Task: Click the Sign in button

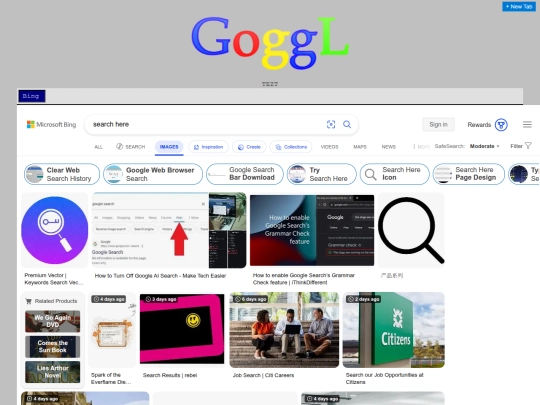Action: (438, 124)
